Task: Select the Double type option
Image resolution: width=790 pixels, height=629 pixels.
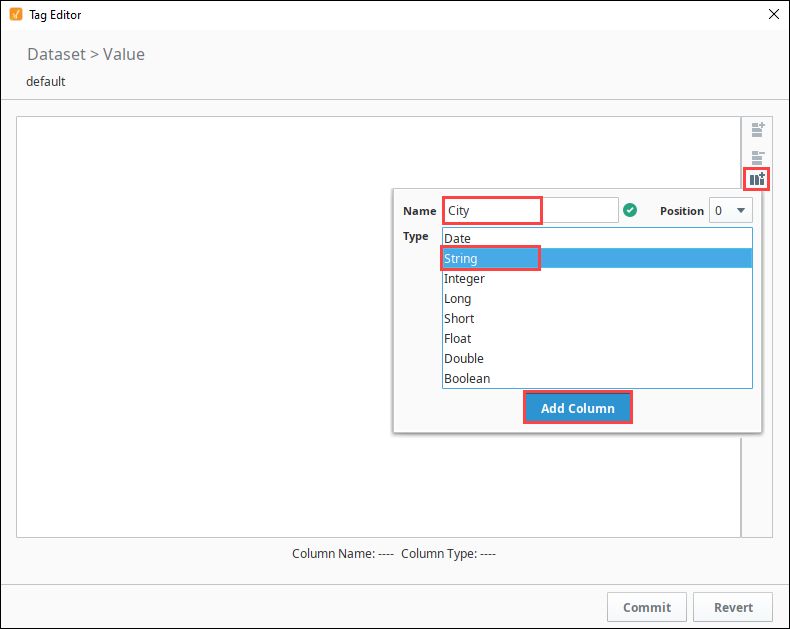Action: (597, 358)
